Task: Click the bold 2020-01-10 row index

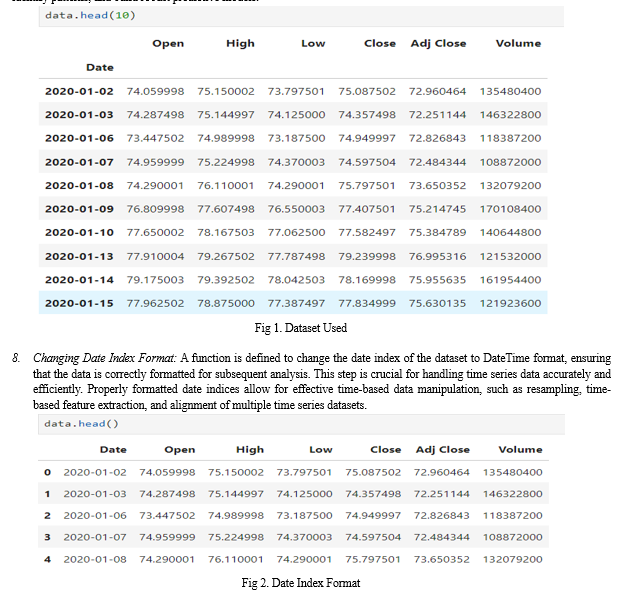Action: [79, 233]
